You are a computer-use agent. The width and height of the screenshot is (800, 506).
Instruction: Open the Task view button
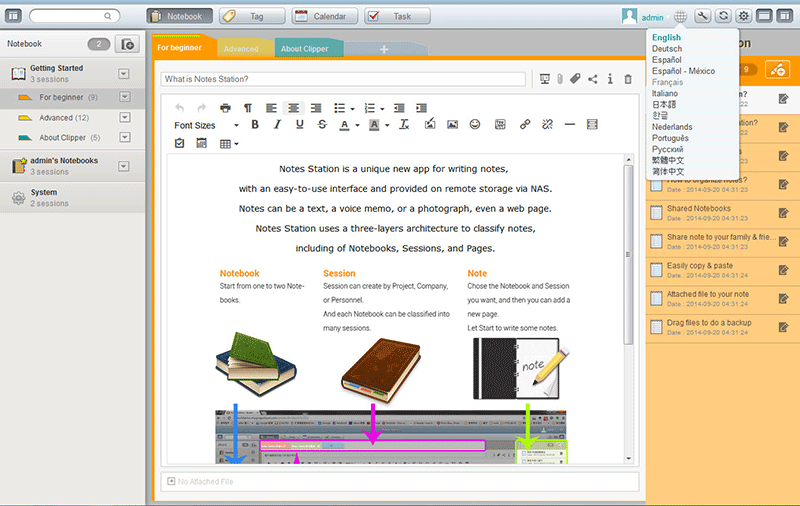click(x=391, y=16)
